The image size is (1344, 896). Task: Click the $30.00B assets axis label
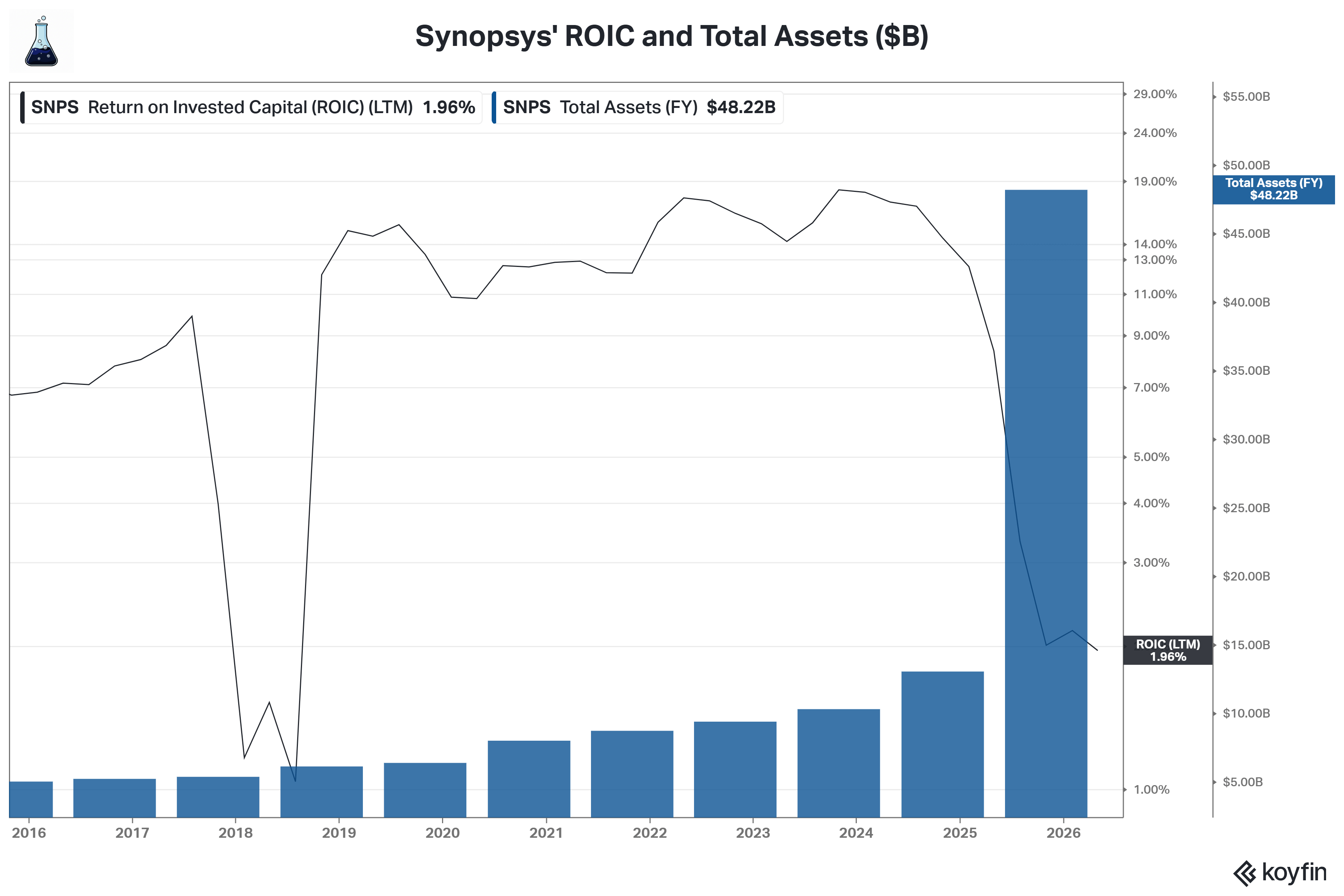[1246, 439]
